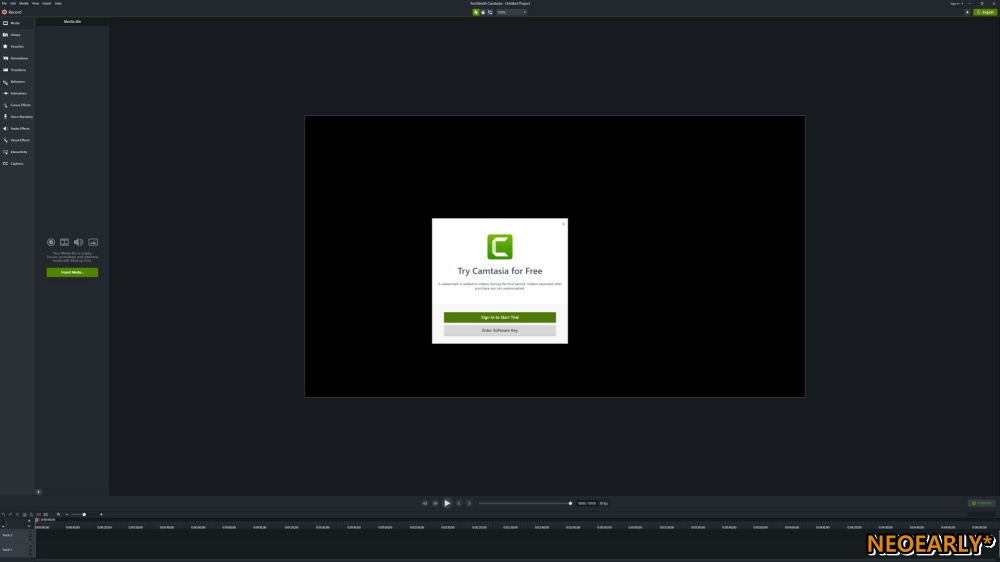Select the Track 1 header
Screen dimensions: 1000x562
click(17, 549)
